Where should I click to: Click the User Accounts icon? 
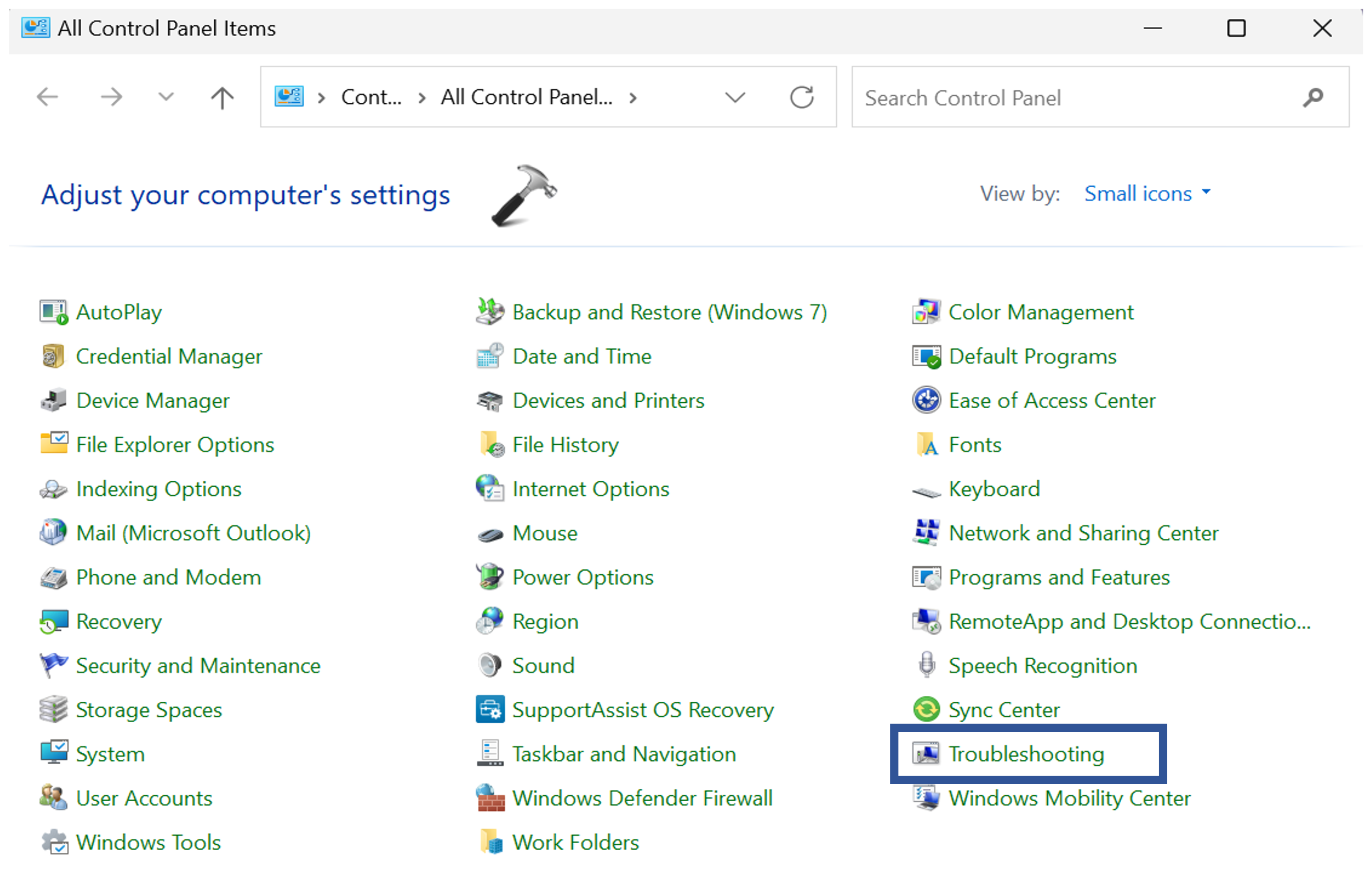pos(53,798)
